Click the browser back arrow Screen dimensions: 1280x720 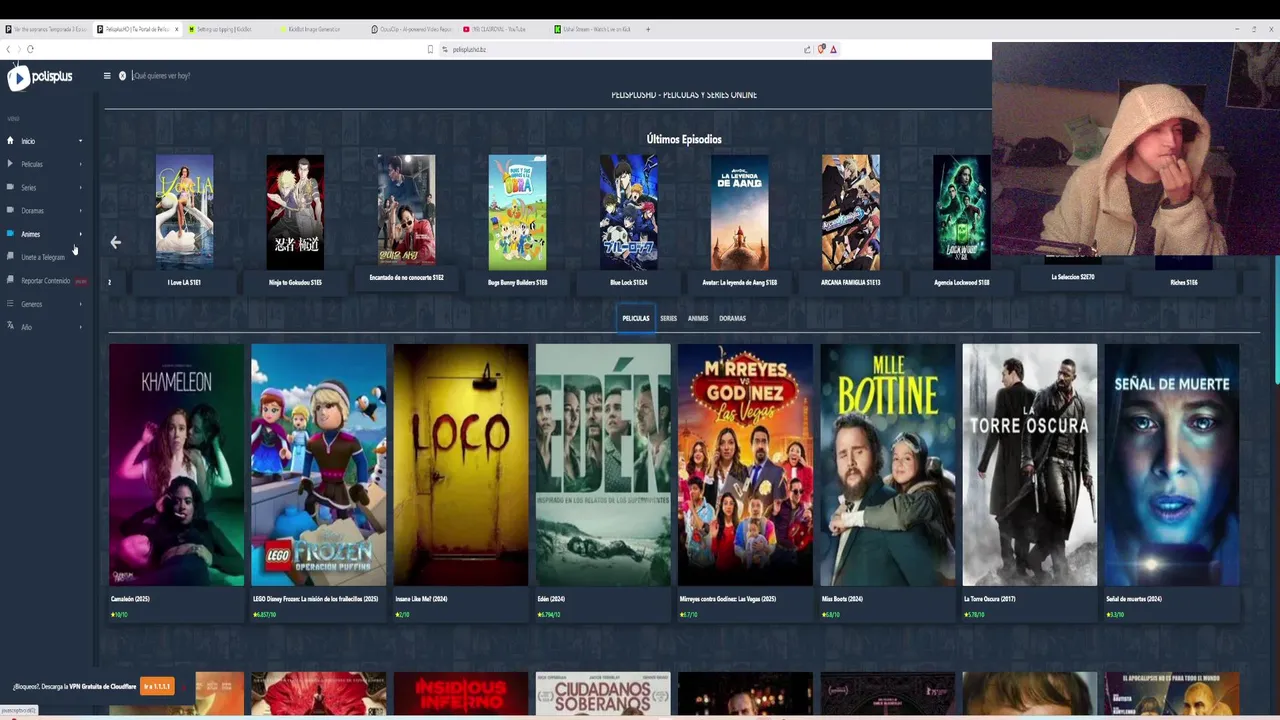point(8,49)
